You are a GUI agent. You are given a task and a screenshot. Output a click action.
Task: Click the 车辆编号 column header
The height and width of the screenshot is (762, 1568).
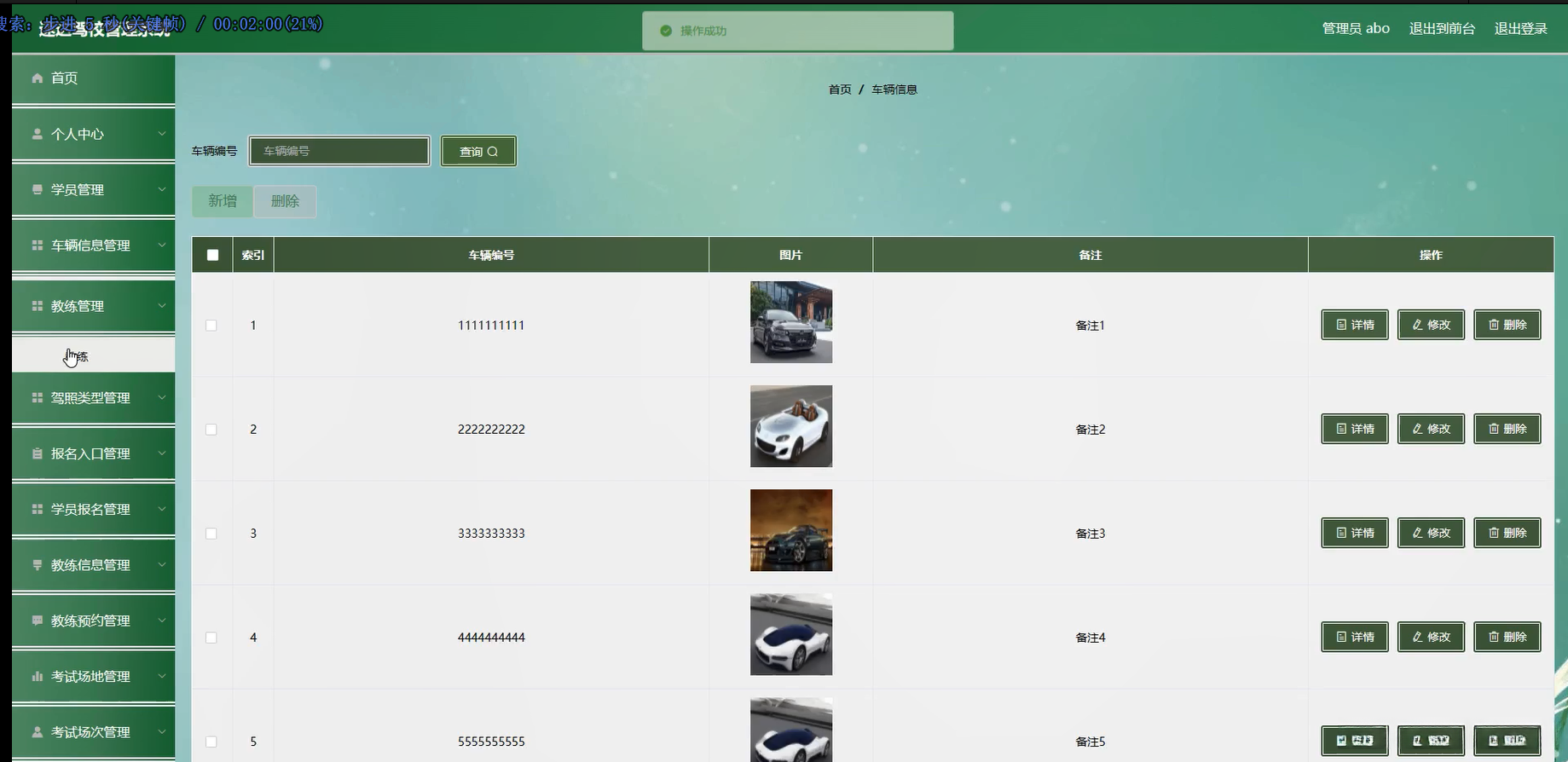pos(491,255)
